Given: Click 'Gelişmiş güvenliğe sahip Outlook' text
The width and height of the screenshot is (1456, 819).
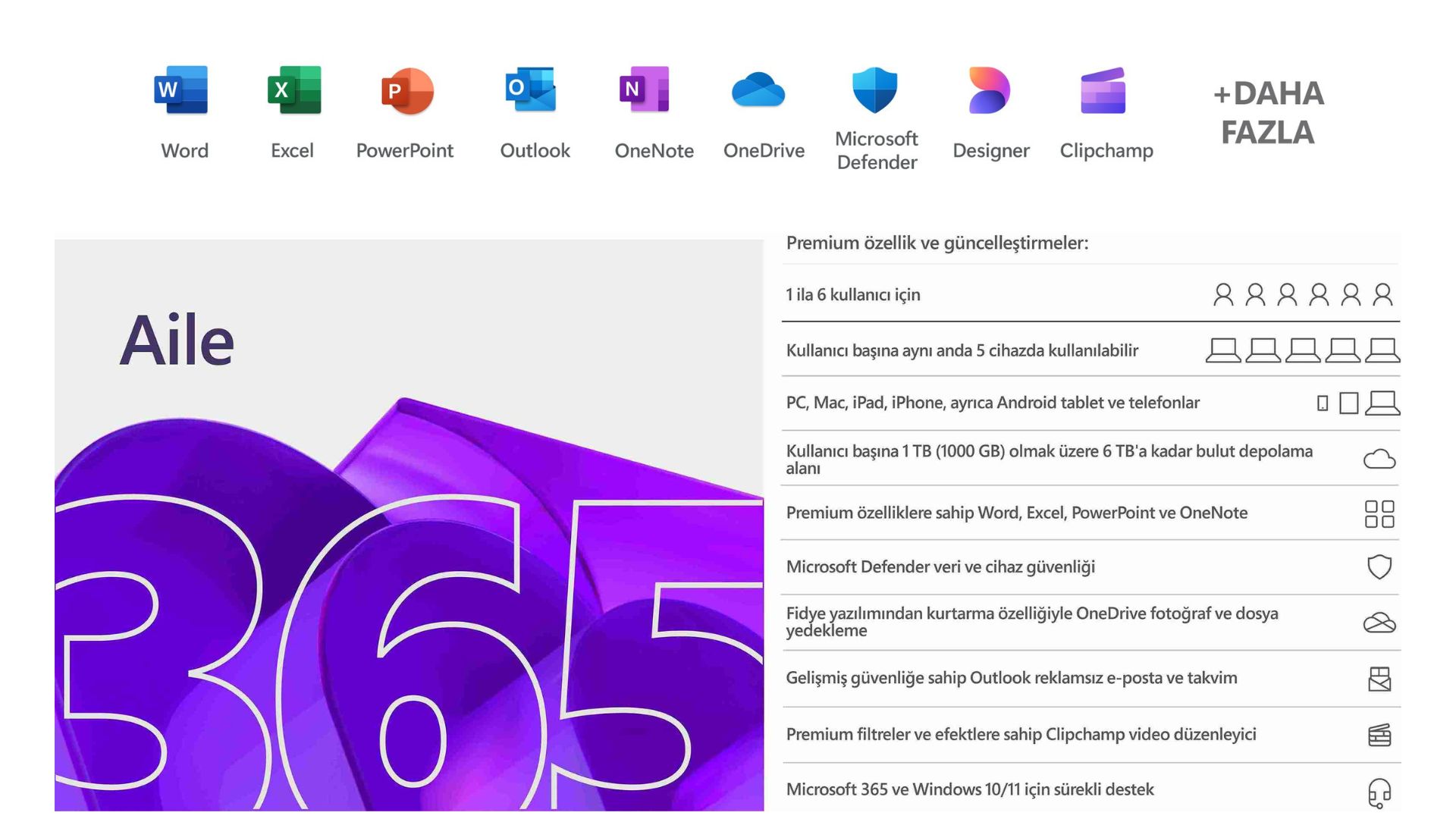Looking at the screenshot, I should tap(1012, 678).
